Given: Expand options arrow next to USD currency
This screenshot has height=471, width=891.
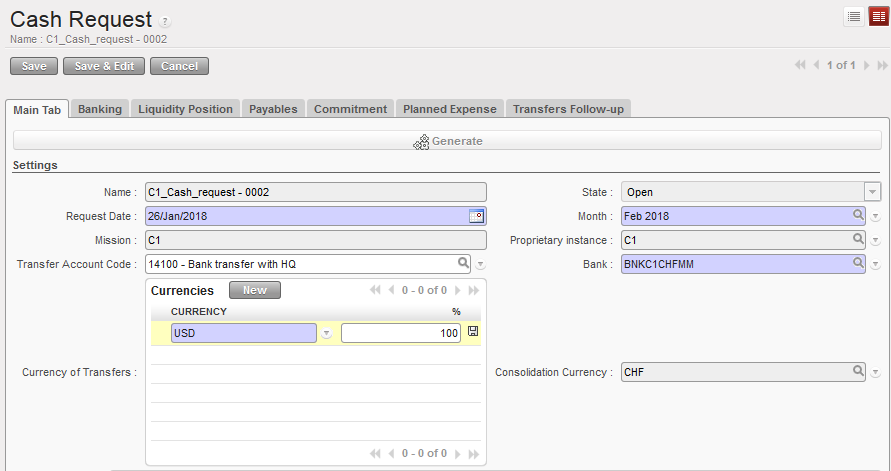Looking at the screenshot, I should (327, 333).
